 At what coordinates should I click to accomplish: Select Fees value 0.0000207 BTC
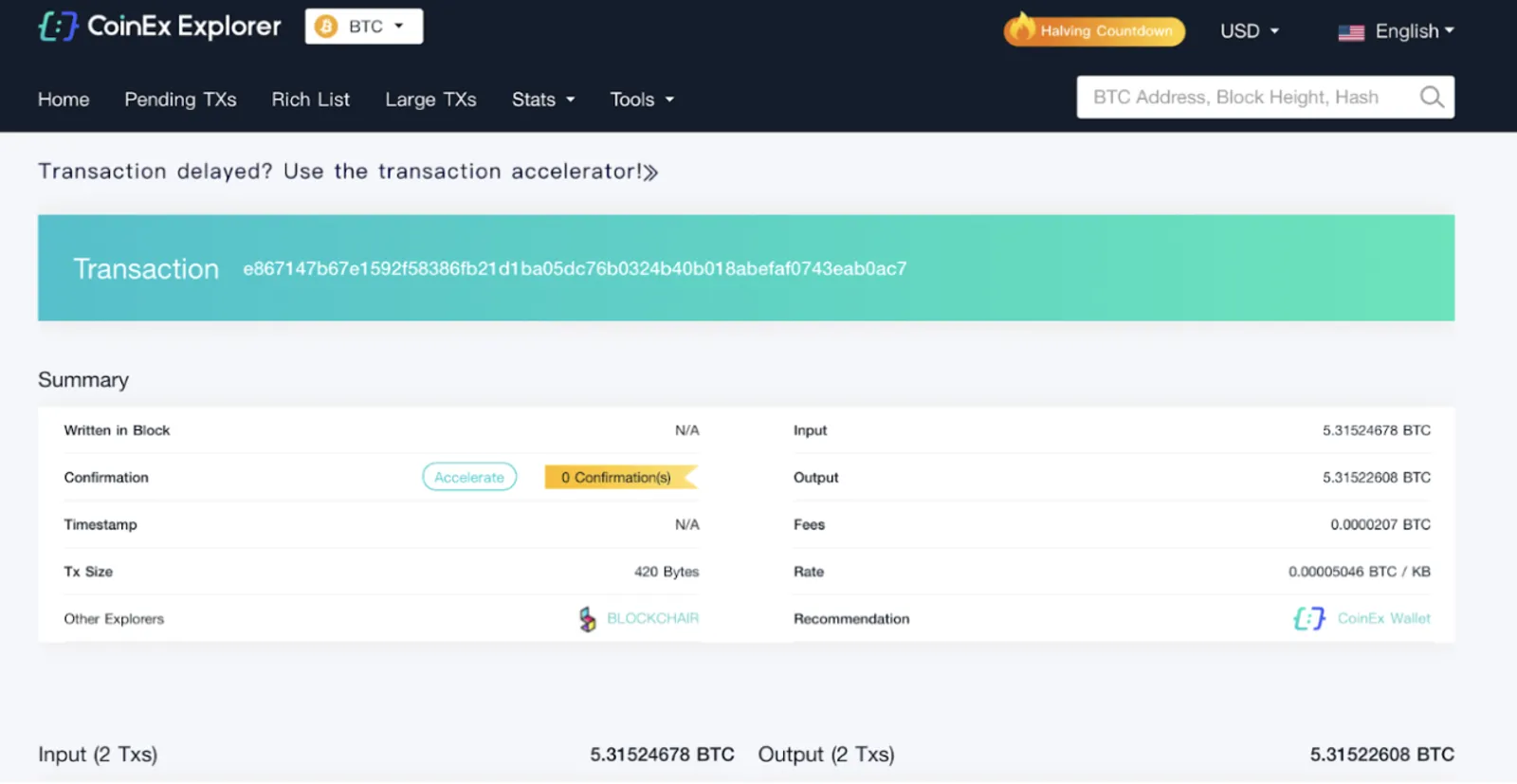coord(1380,524)
